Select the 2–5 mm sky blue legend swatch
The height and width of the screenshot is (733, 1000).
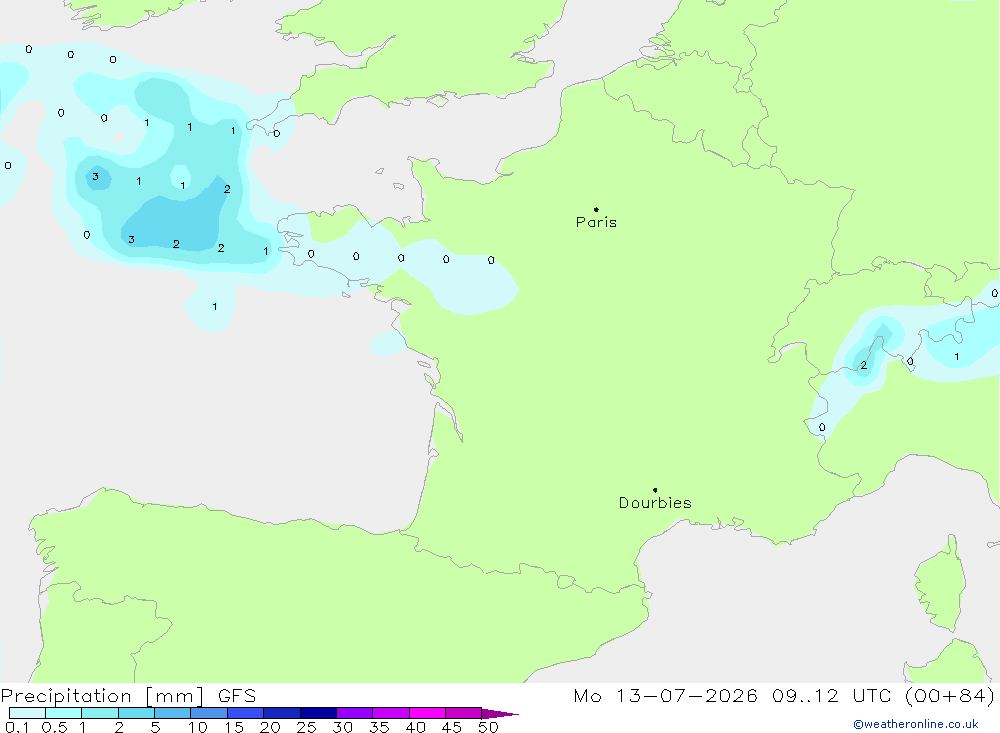click(136, 713)
